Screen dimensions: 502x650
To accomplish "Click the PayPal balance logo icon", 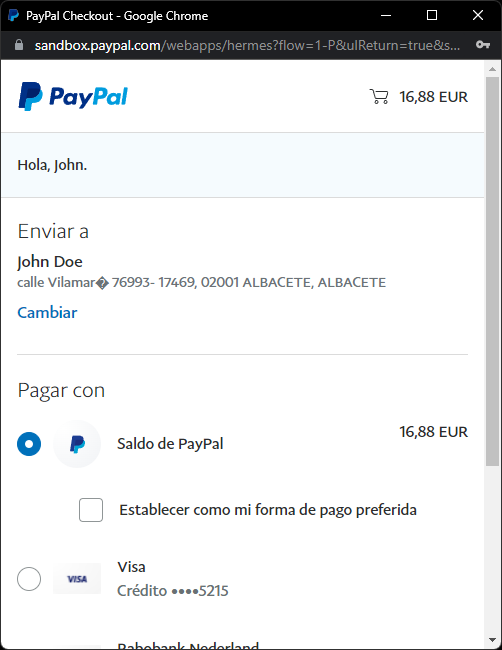I will 77,444.
